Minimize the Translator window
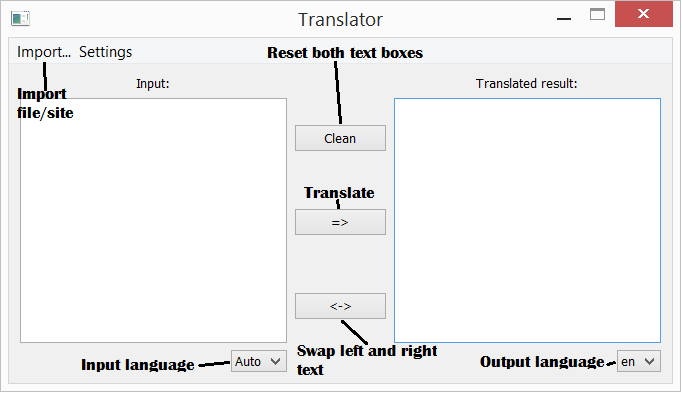Viewport: 682px width, 394px height. 564,19
